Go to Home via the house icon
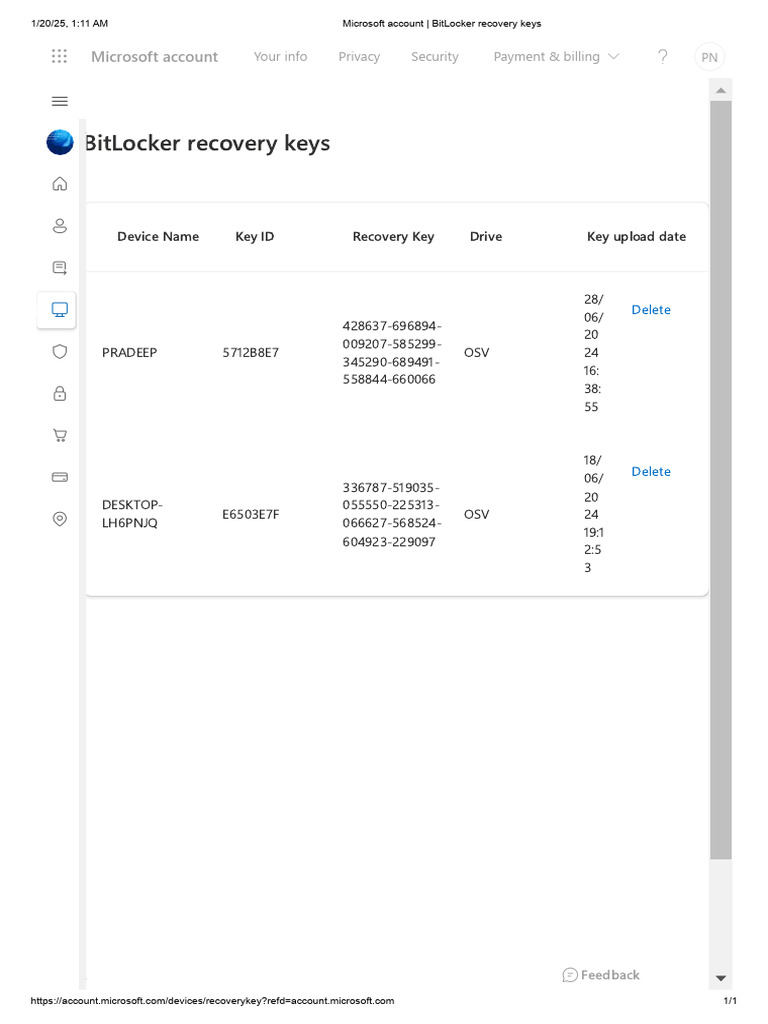 tap(59, 184)
